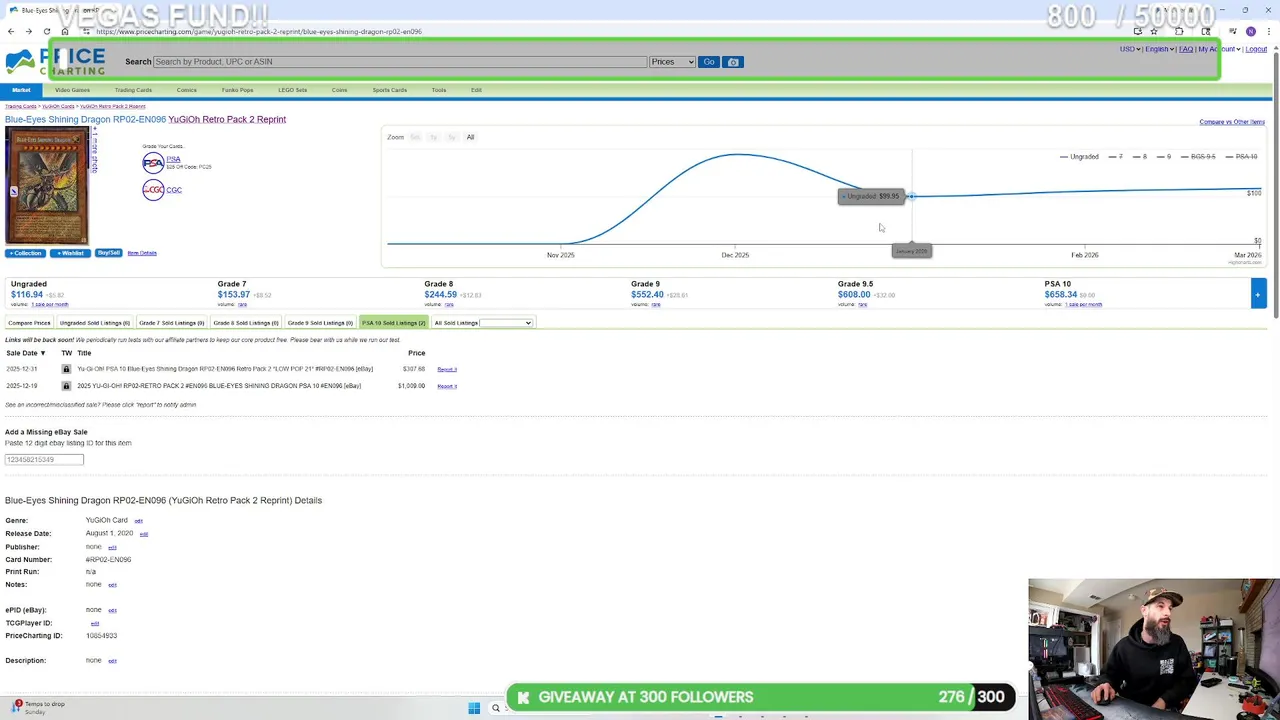Toggle PSA 10 series in chart legend
Image resolution: width=1280 pixels, height=720 pixels.
click(1240, 157)
